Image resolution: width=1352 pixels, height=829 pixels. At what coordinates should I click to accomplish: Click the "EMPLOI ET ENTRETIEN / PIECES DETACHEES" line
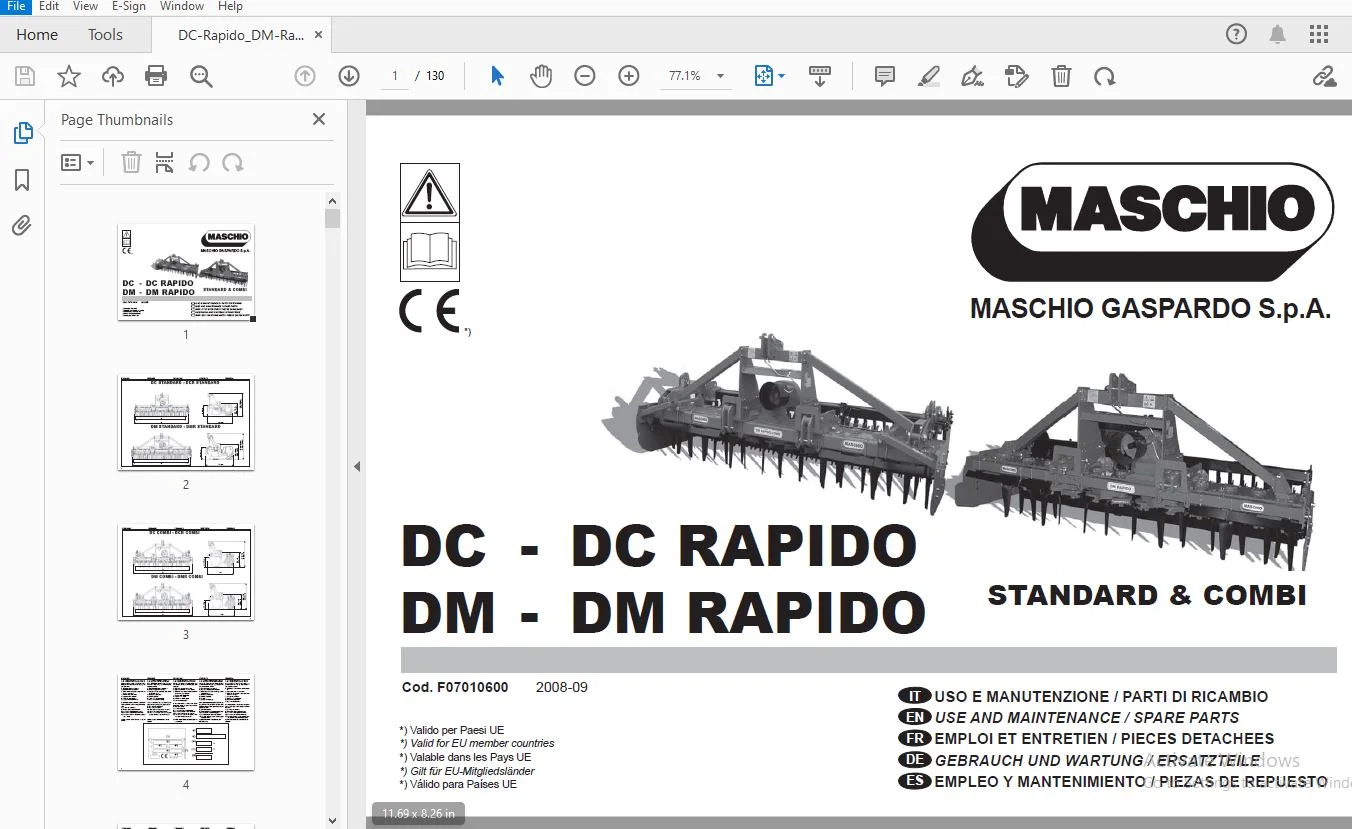point(1104,739)
